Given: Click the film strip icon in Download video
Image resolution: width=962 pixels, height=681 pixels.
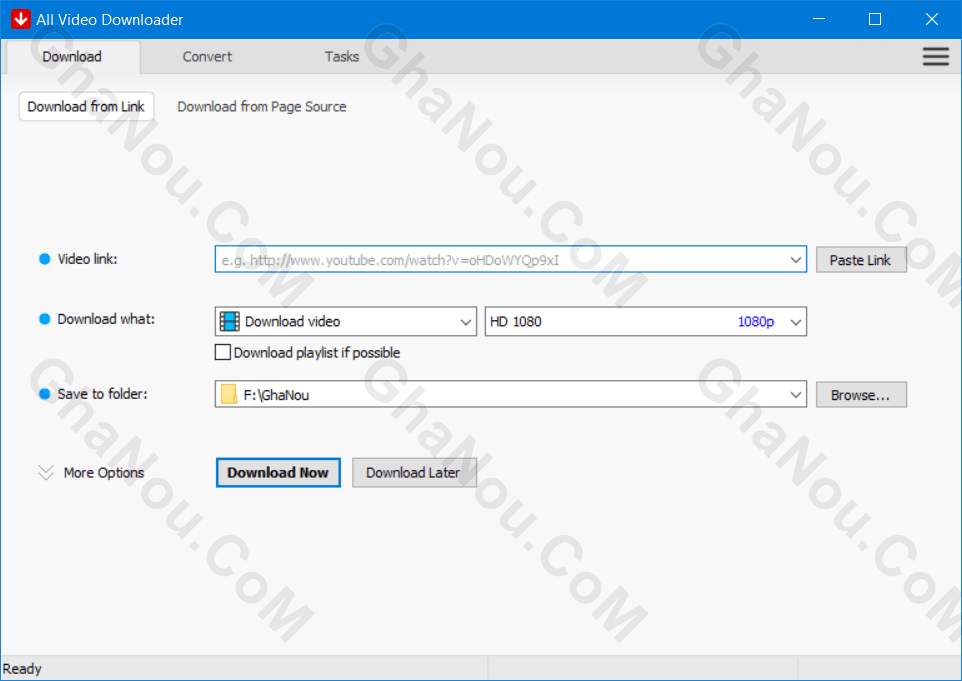Looking at the screenshot, I should click(x=229, y=321).
